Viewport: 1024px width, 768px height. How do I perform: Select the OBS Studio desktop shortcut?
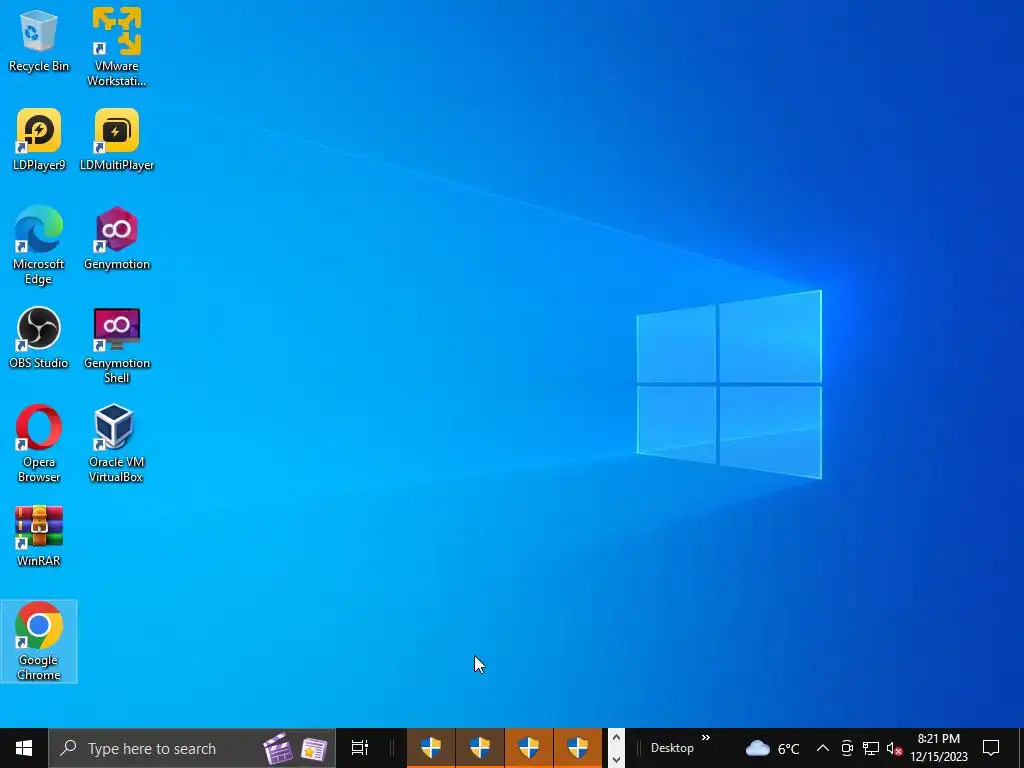point(39,338)
